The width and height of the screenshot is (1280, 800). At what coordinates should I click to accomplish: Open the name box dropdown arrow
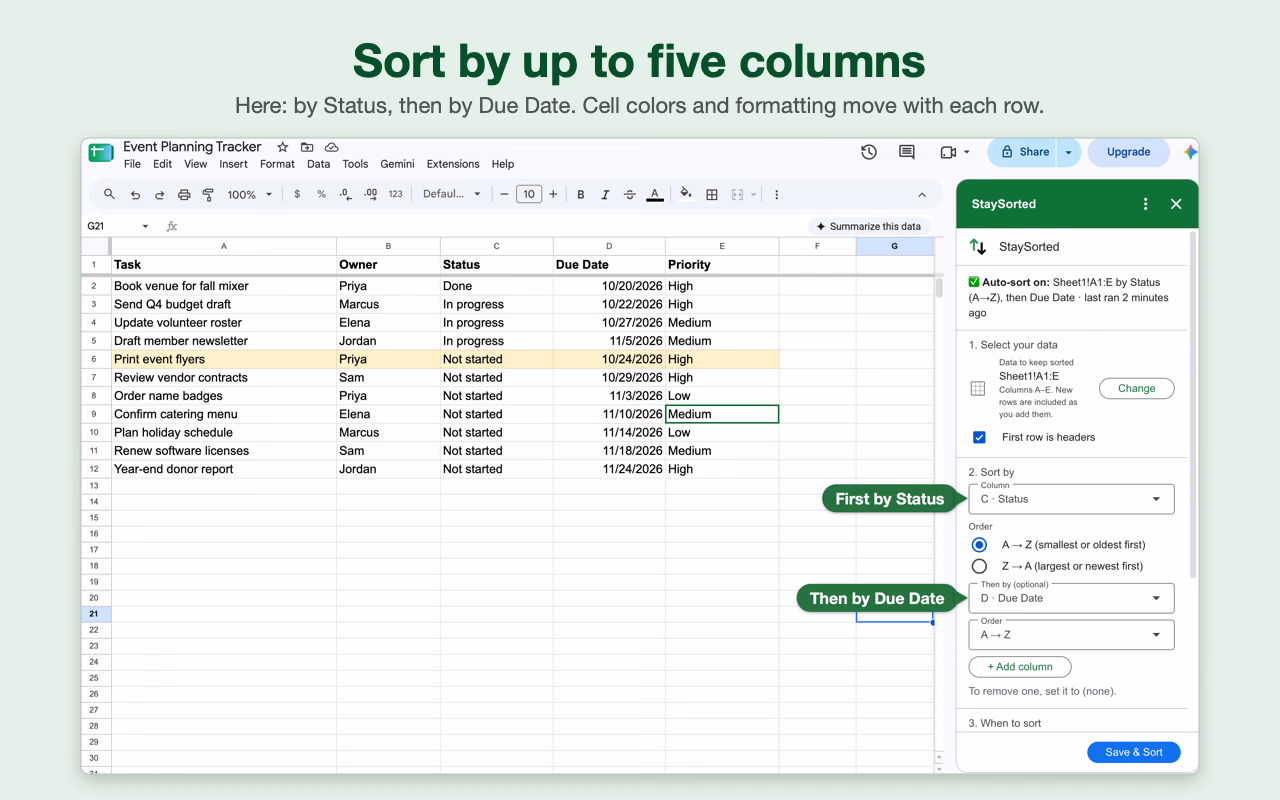pyautogui.click(x=145, y=226)
